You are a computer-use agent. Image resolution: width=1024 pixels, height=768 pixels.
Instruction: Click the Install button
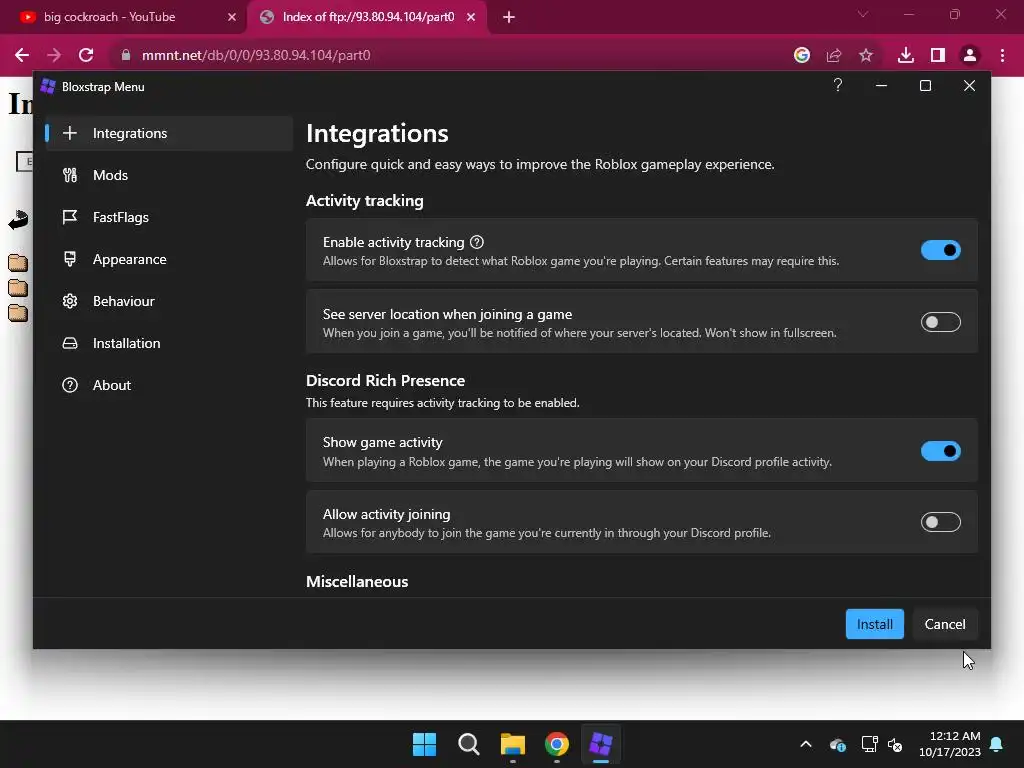[x=874, y=624]
